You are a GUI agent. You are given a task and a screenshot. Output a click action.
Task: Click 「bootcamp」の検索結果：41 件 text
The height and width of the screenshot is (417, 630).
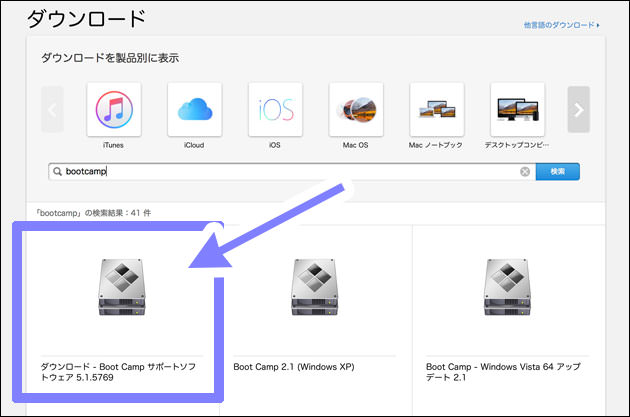(x=93, y=213)
